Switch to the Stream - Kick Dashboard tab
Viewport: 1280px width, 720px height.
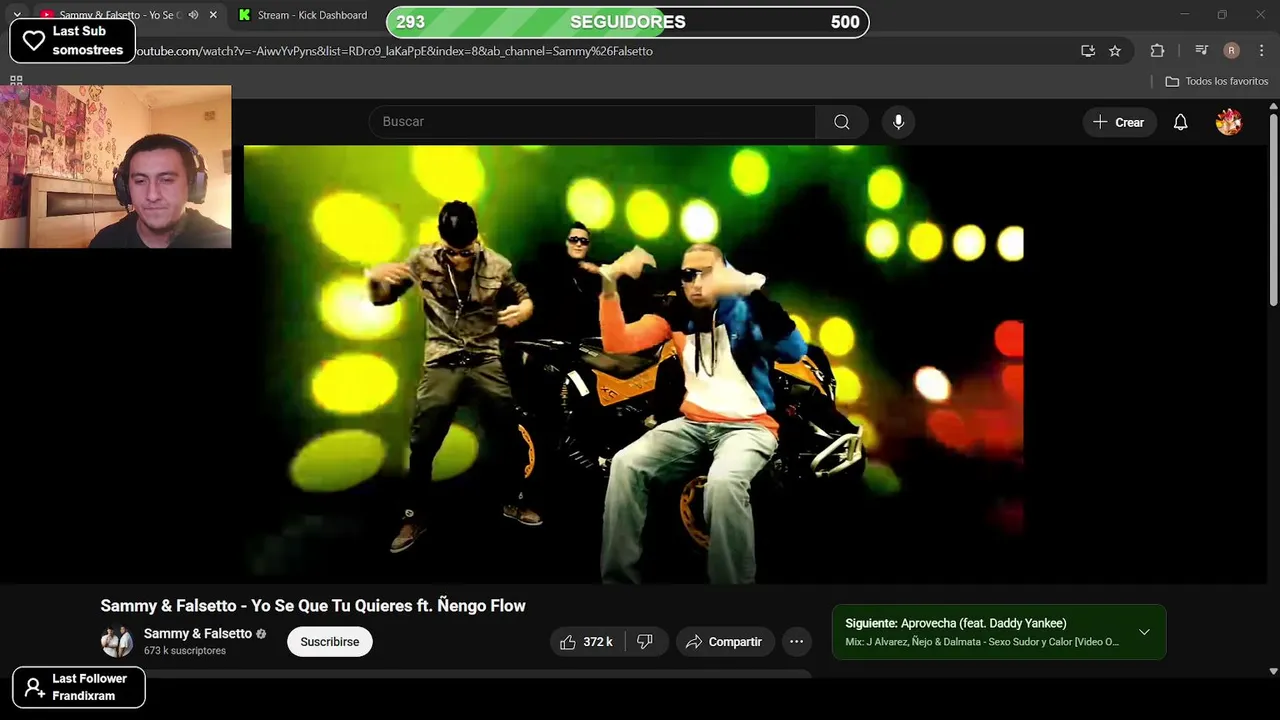[x=303, y=15]
